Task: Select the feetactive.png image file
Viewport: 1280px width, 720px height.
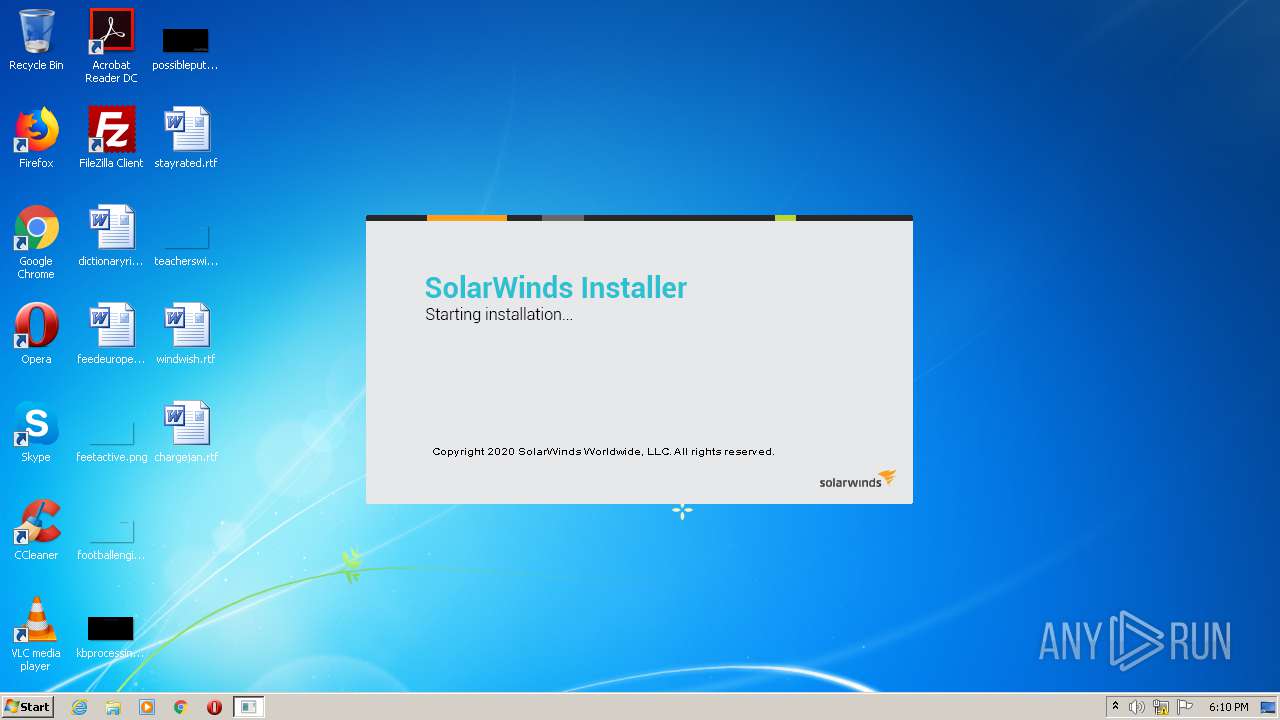Action: [x=111, y=442]
